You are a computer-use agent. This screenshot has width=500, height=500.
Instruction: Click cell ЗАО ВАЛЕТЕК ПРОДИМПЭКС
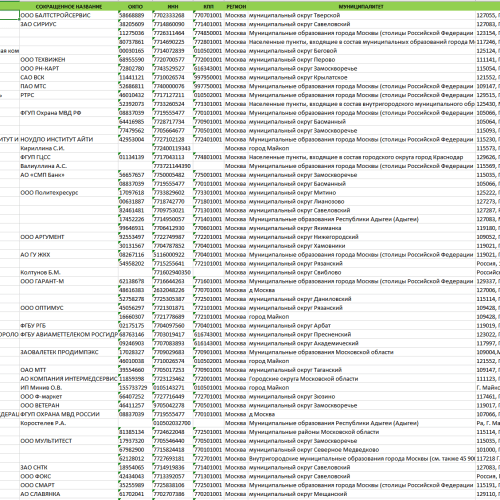tap(69, 352)
